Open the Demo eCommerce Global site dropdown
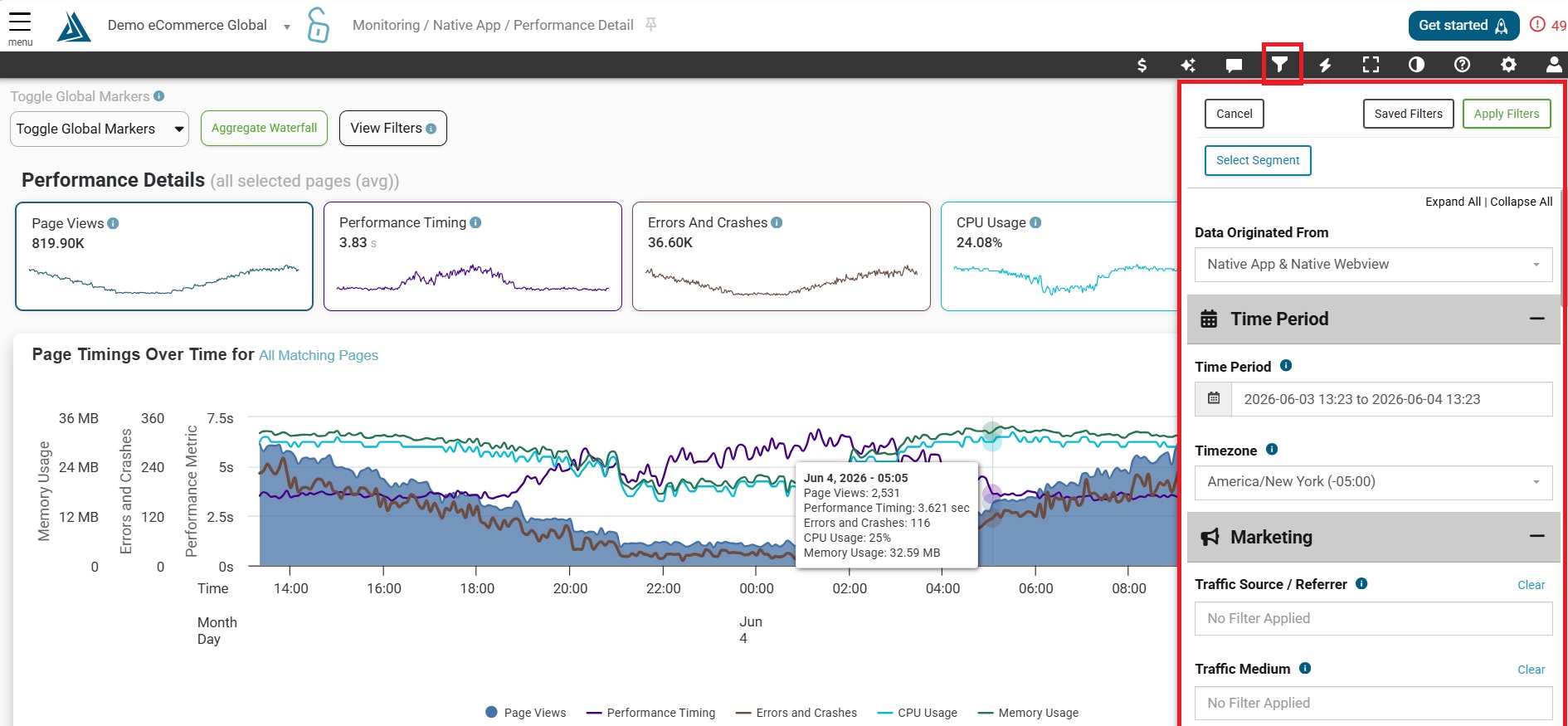Viewport: 1568px width, 726px height. 199,26
